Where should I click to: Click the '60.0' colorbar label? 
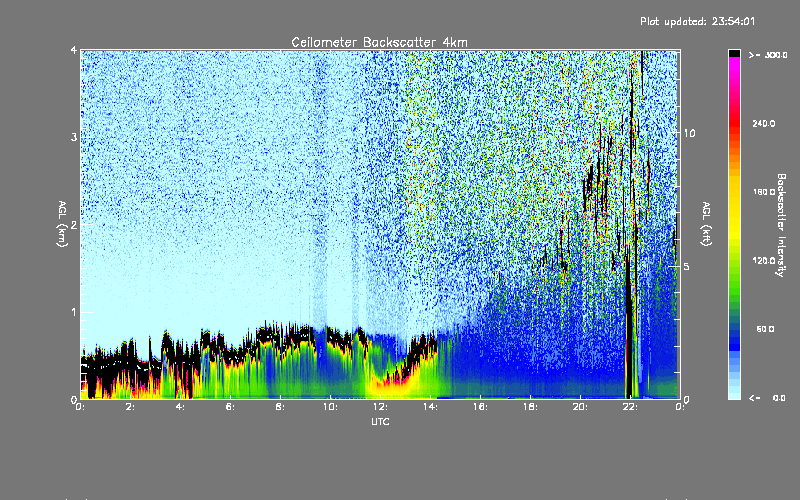765,330
